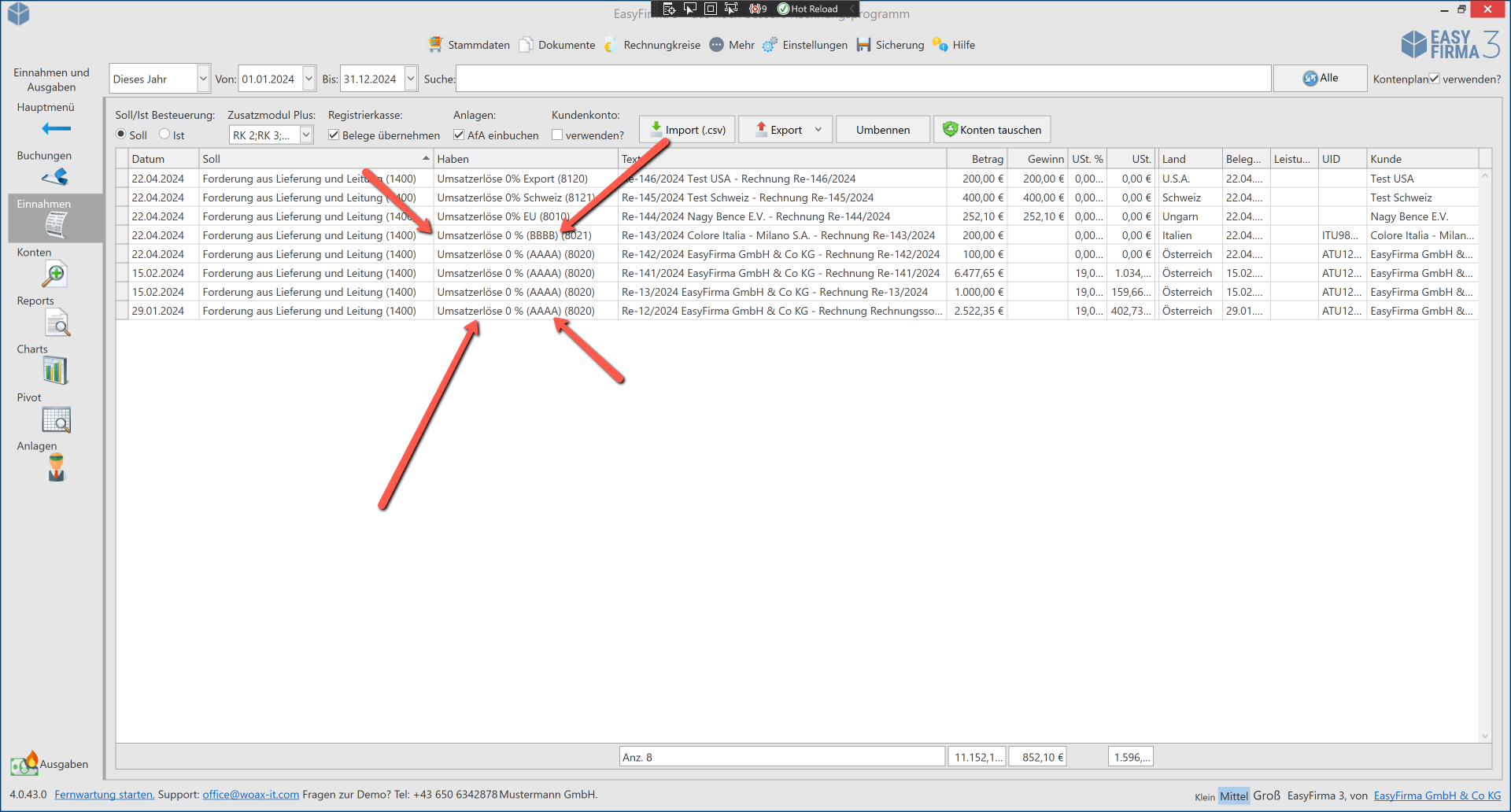
Task: Click the Import (.csv) button
Action: tap(687, 130)
